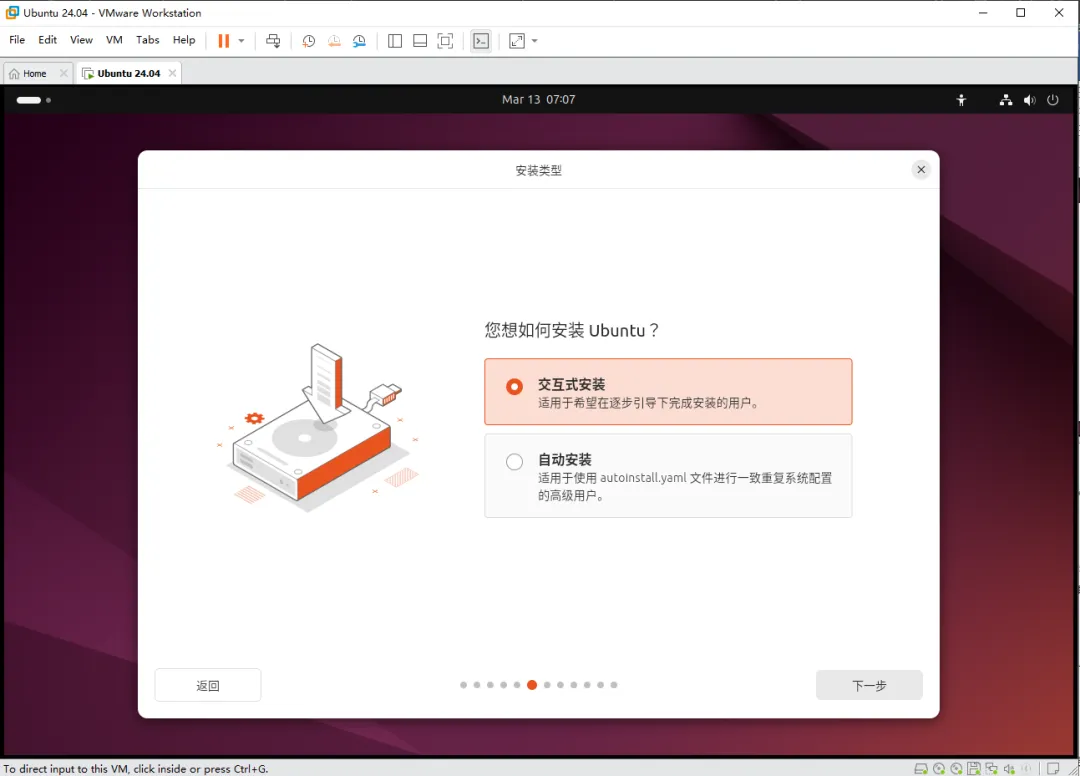Select the 交互式安装 radio option
The height and width of the screenshot is (776, 1080).
(514, 386)
